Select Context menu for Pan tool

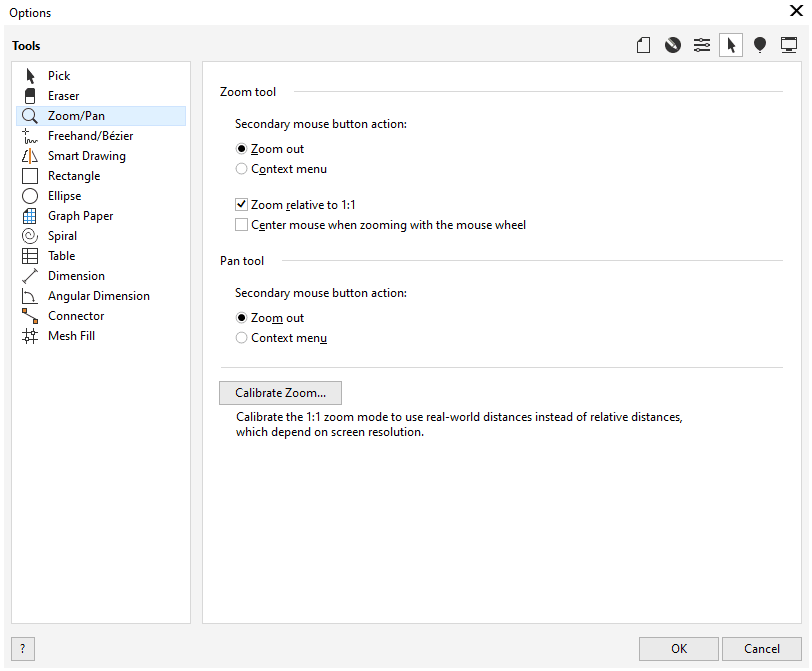coord(241,338)
